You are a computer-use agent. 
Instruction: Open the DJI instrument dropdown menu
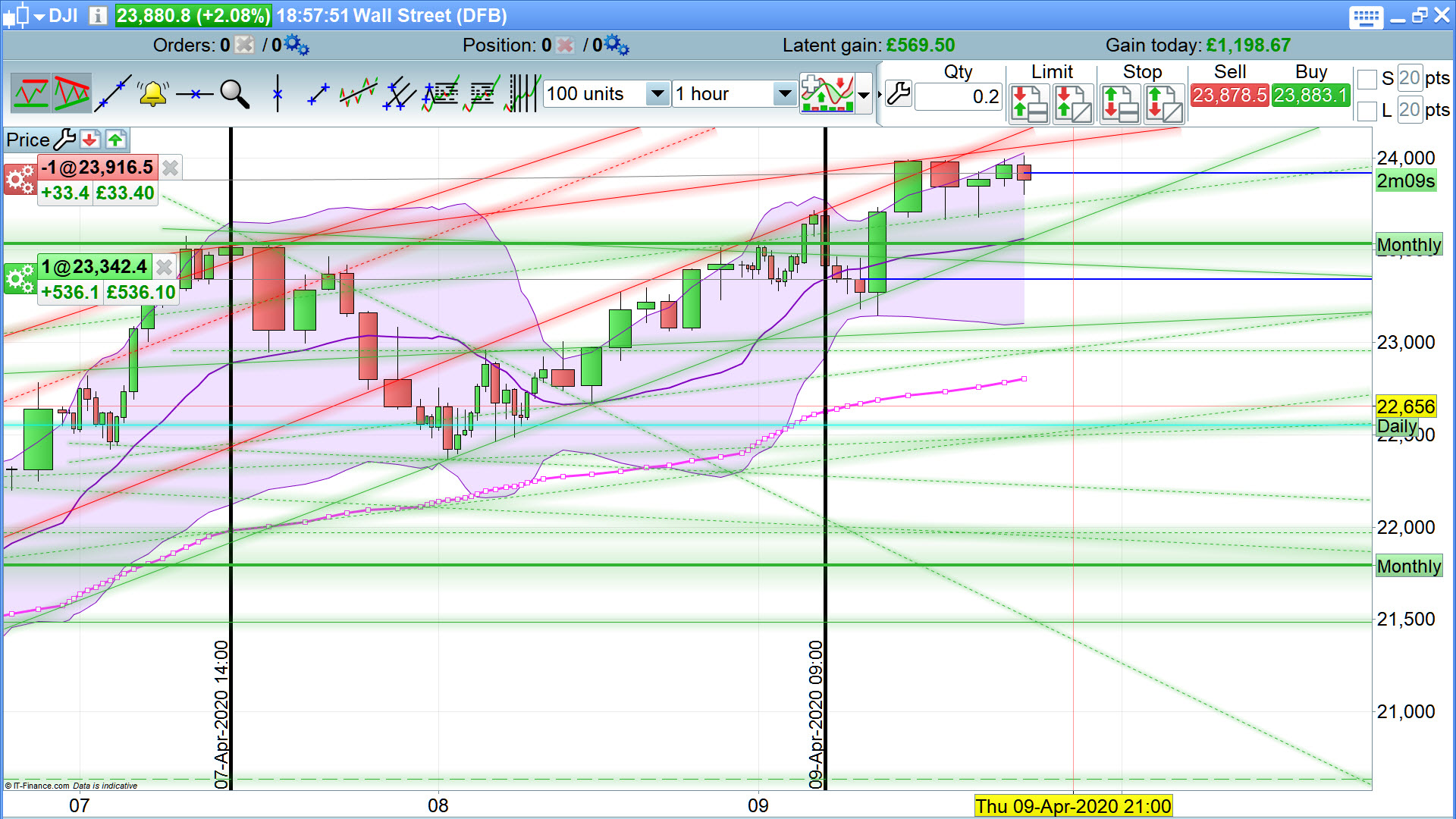pos(39,16)
